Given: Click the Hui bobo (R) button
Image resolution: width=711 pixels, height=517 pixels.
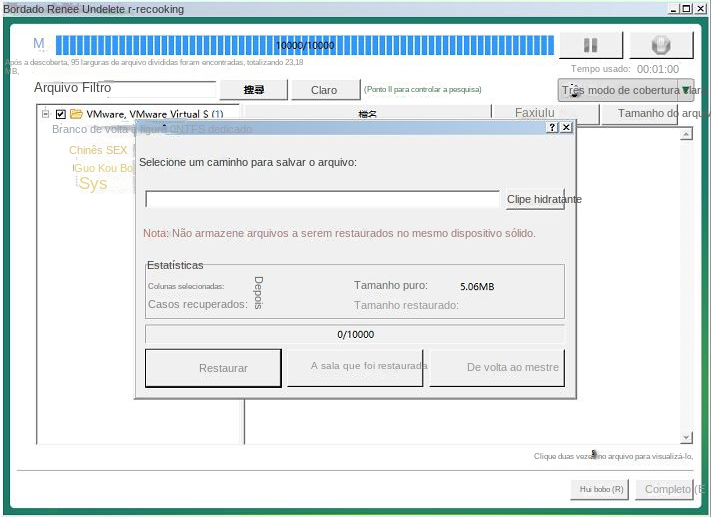Looking at the screenshot, I should click(601, 489).
